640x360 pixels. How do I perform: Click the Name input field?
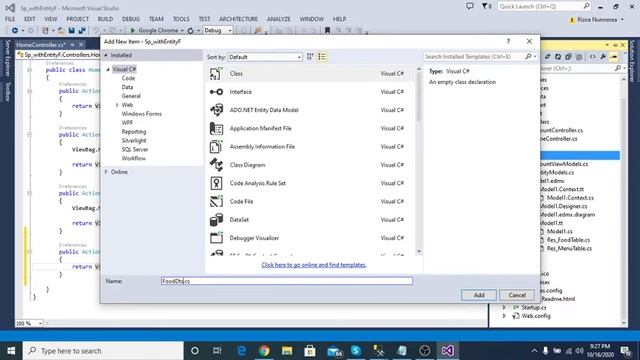point(287,281)
